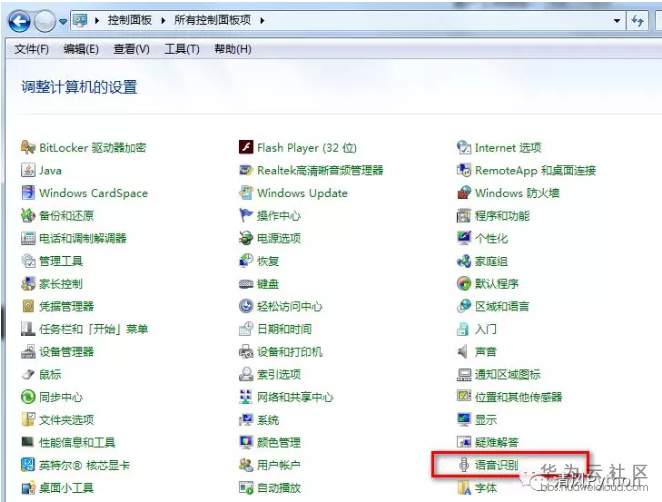Open 备份和还原 icon
The width and height of the screenshot is (662, 502).
(x=28, y=216)
